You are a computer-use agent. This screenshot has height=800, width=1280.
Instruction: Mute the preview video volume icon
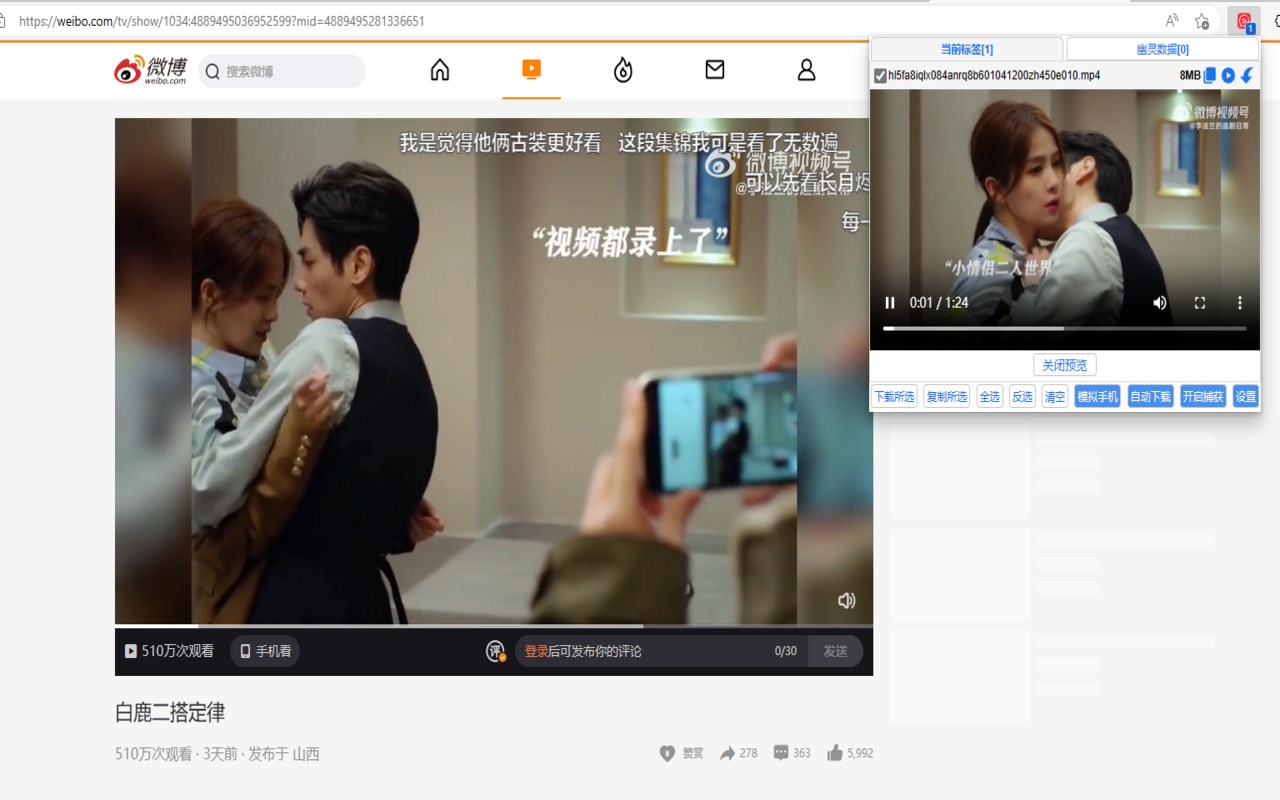pos(1160,303)
